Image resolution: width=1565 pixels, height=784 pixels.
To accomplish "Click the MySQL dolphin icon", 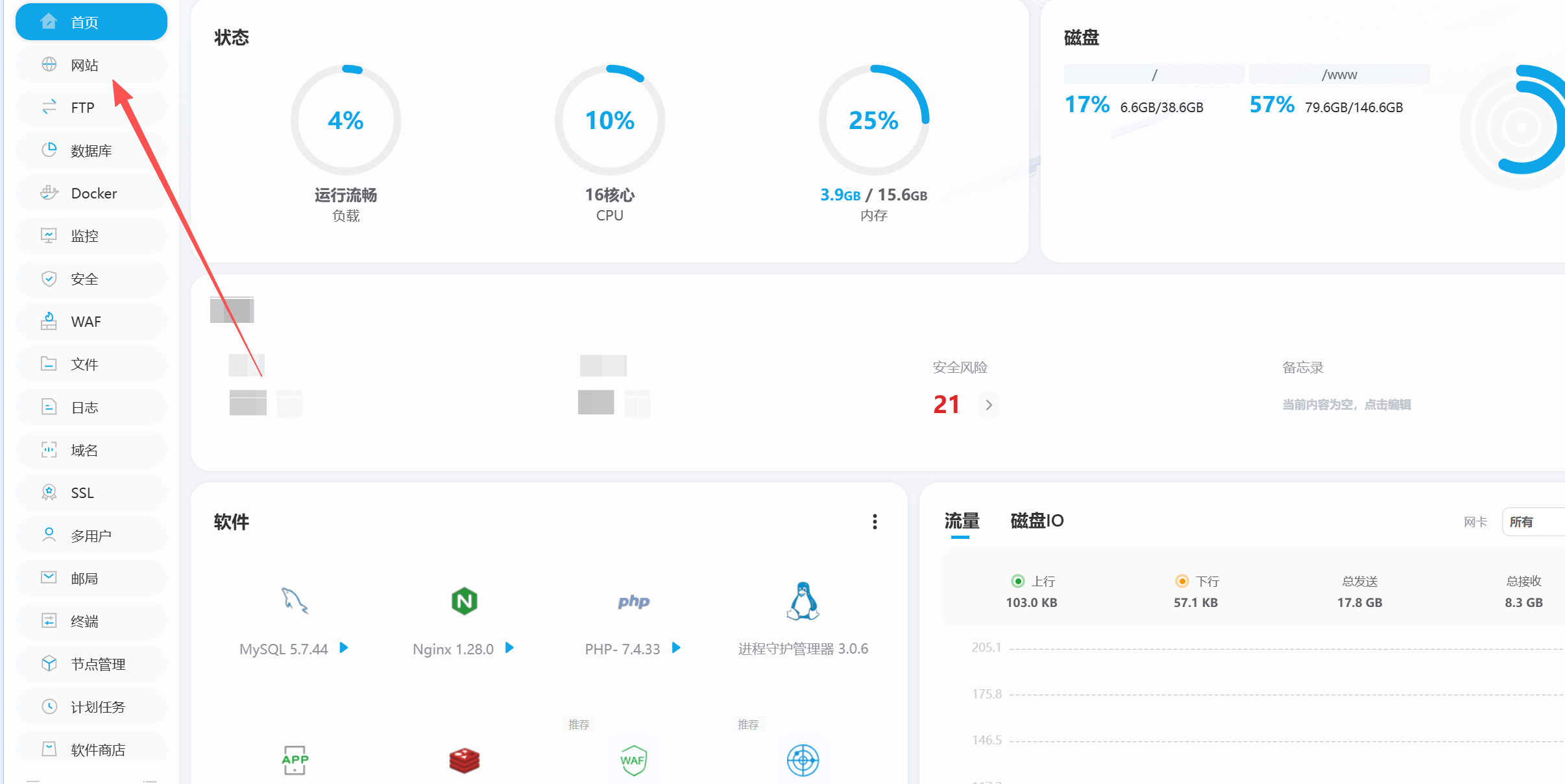I will 294,600.
